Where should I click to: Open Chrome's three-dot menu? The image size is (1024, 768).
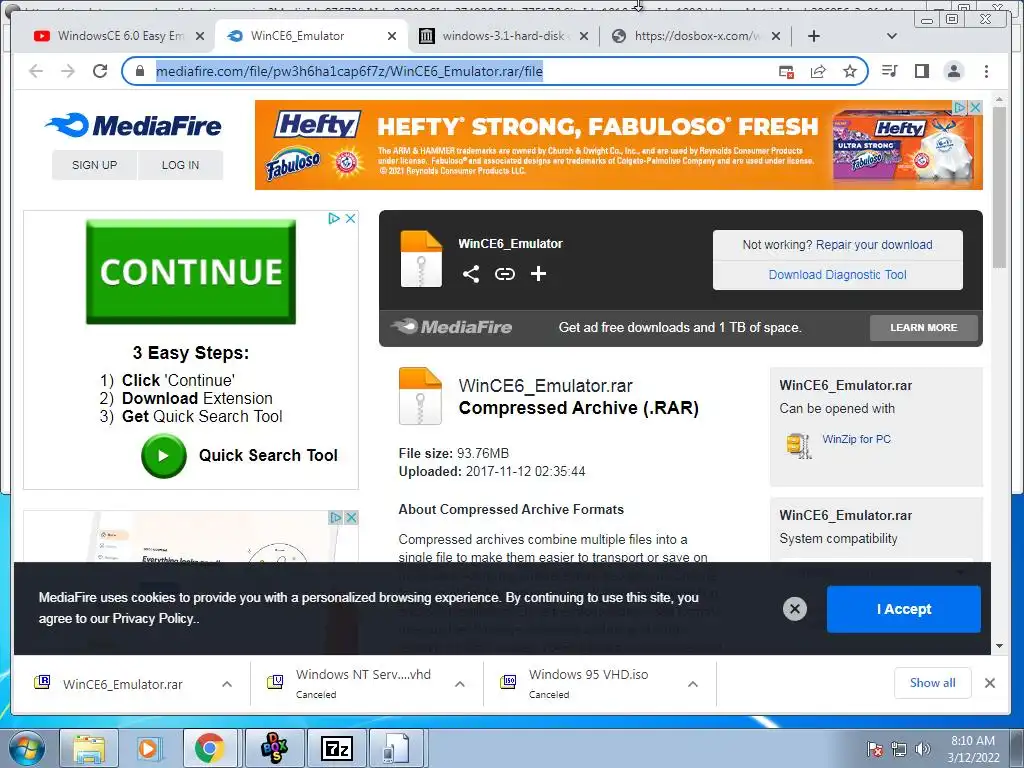[x=986, y=71]
